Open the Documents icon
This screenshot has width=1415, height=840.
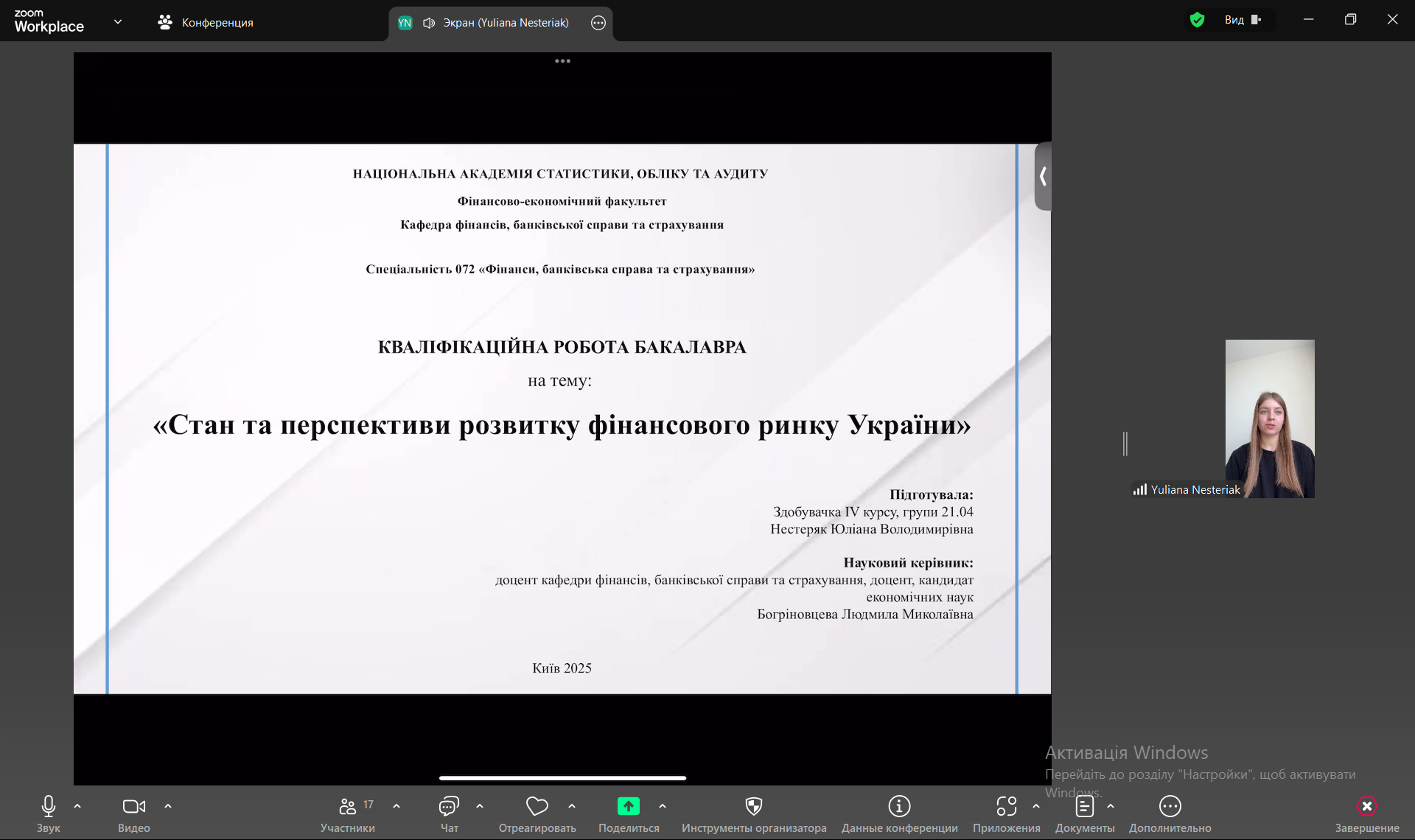click(x=1084, y=807)
